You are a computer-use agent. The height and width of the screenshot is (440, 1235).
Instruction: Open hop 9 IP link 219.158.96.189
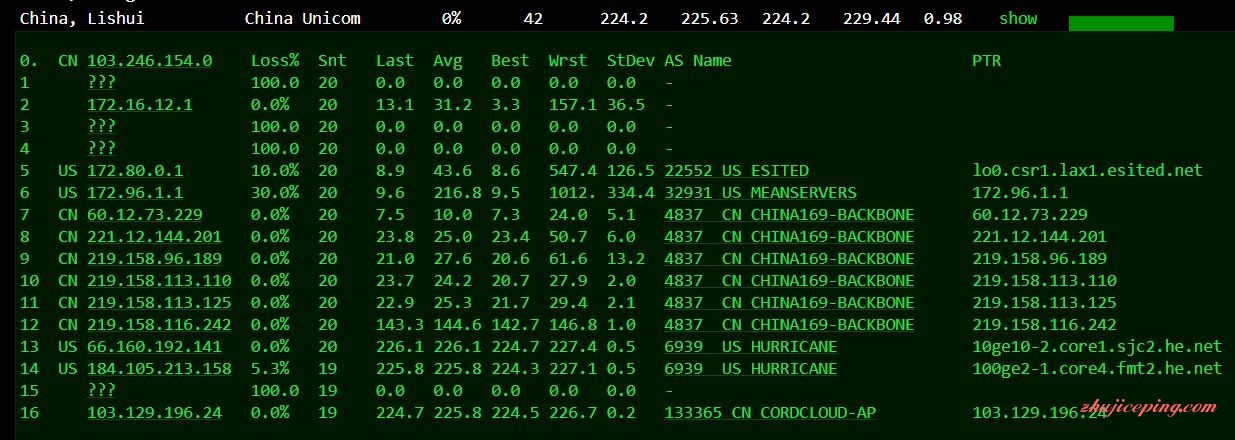154,259
